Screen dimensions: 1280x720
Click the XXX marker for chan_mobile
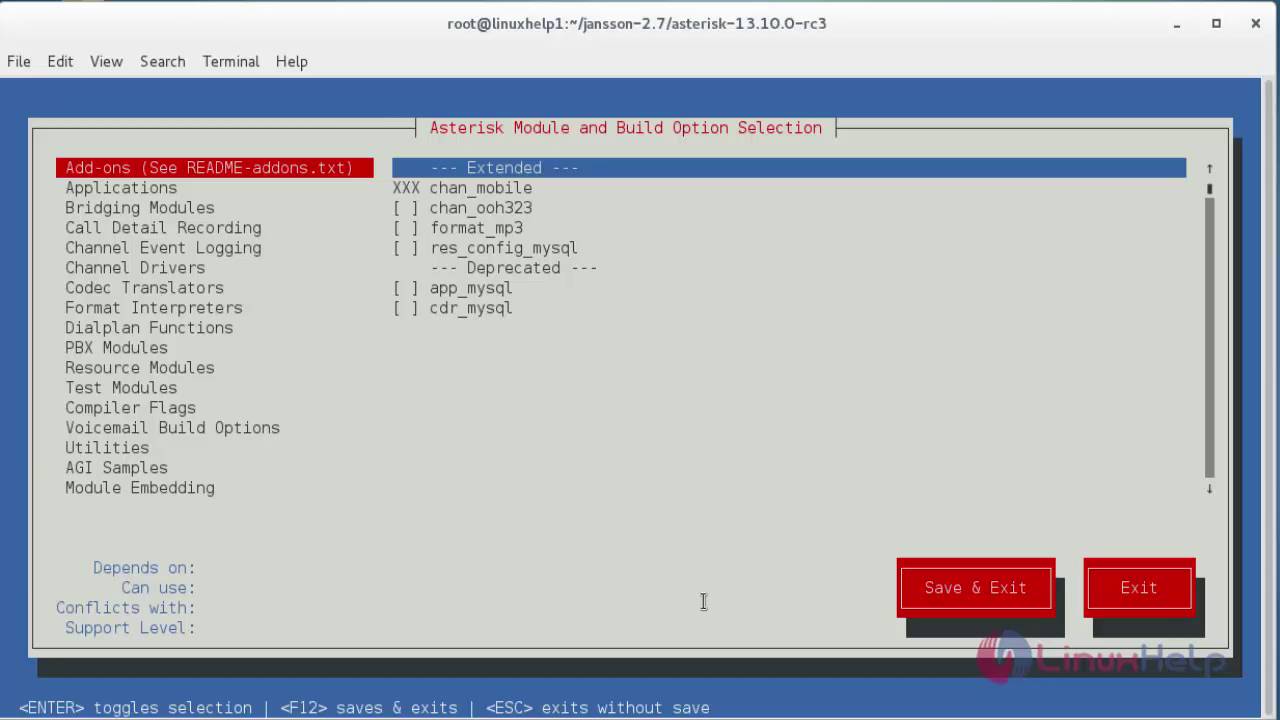[x=406, y=188]
